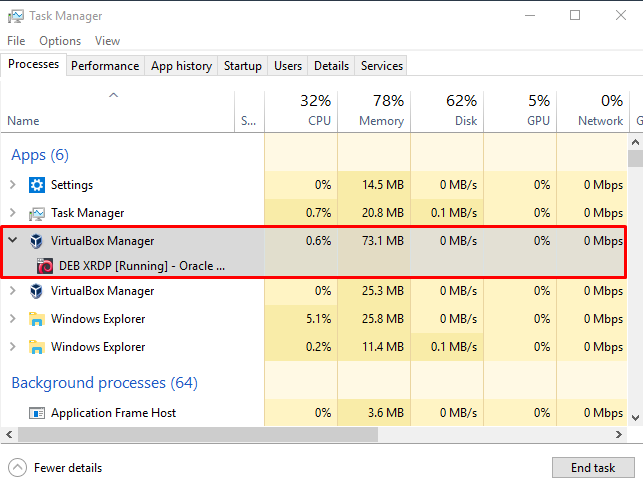Click the 73.1 MB memory value
Screen dimensions: 643x492
[x=383, y=241]
